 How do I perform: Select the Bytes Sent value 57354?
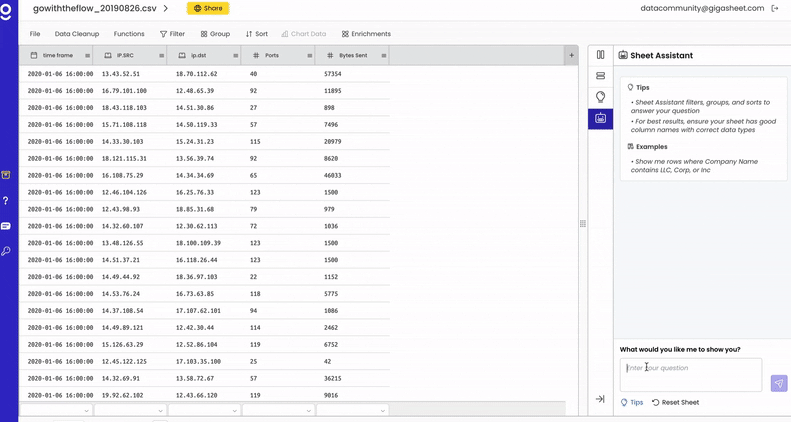click(332, 74)
